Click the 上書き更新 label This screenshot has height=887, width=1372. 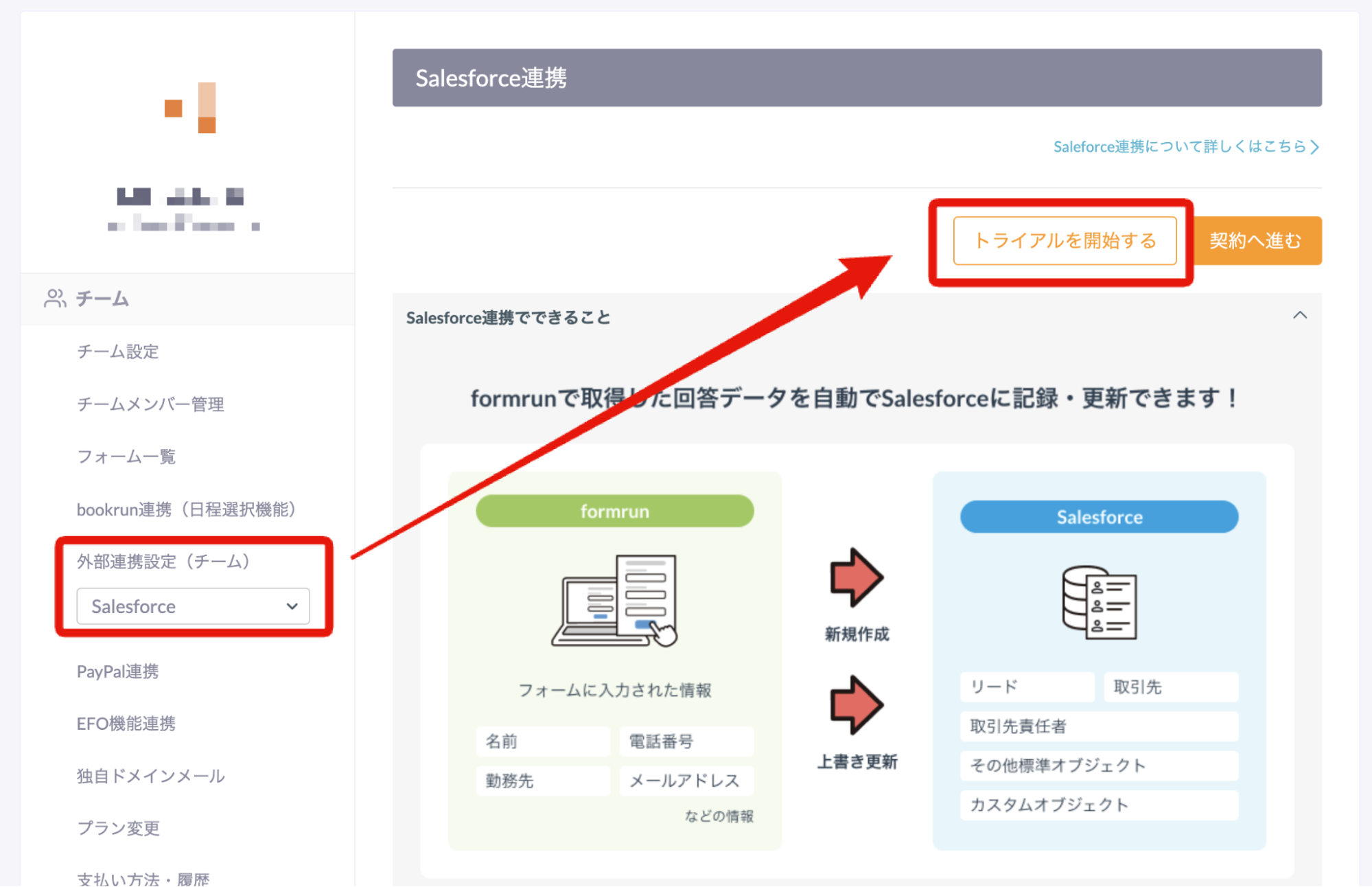tap(857, 762)
